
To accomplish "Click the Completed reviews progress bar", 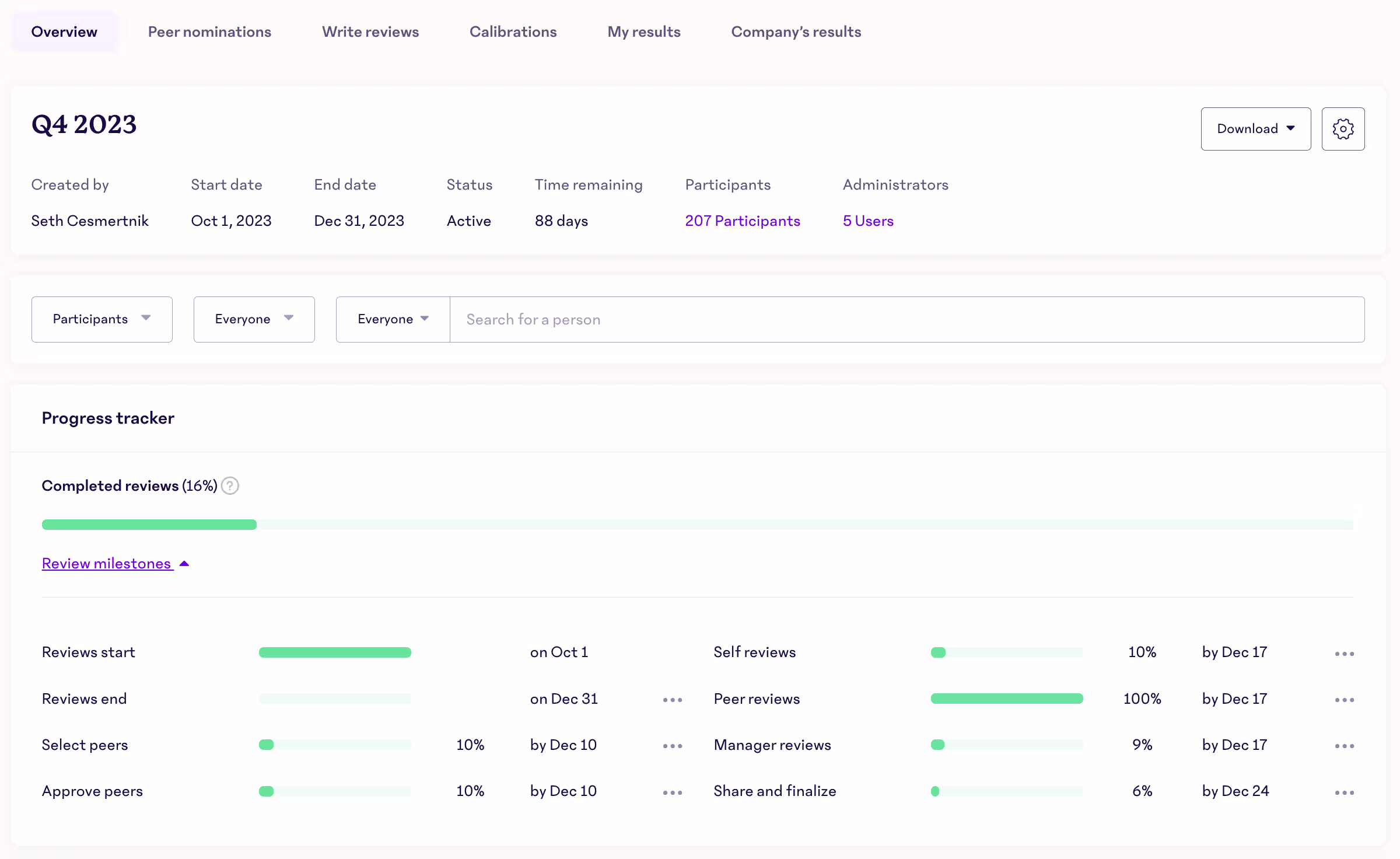I will [x=697, y=525].
